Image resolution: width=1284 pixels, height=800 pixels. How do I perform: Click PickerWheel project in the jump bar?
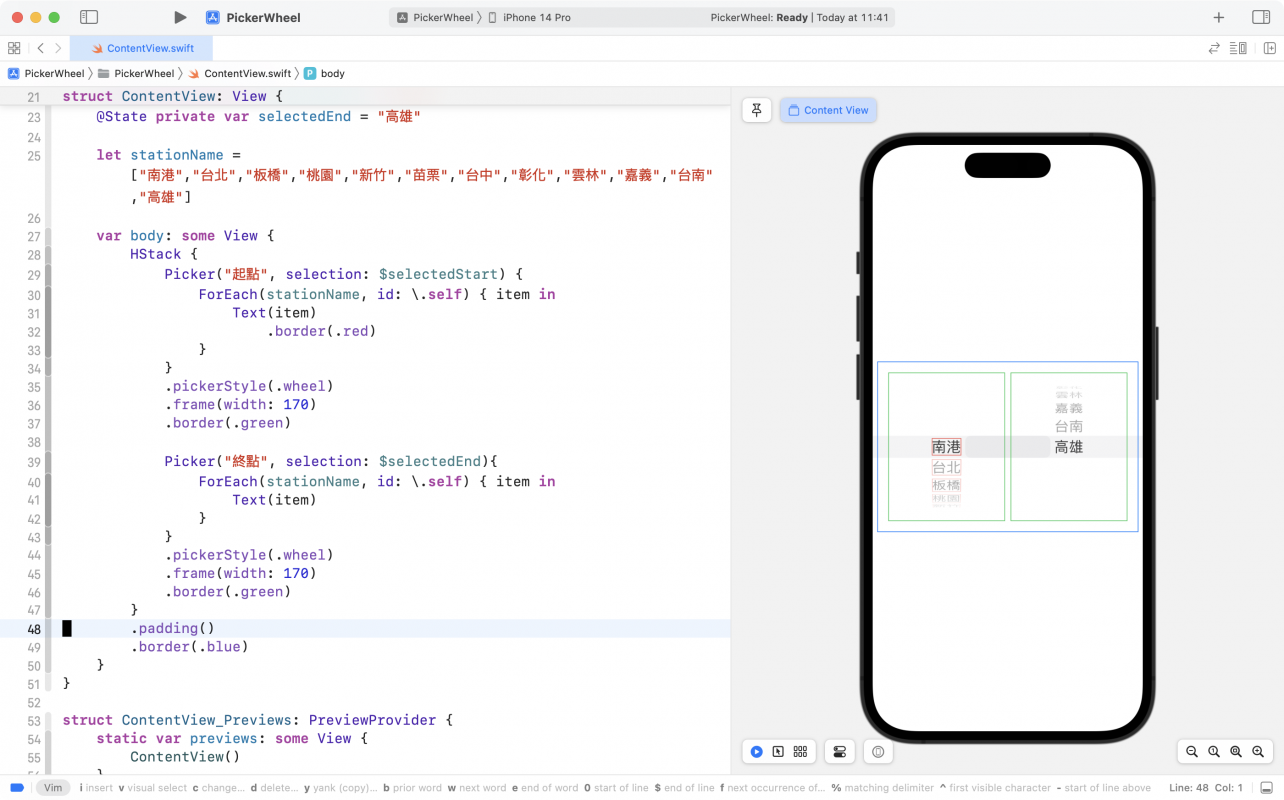coord(46,73)
